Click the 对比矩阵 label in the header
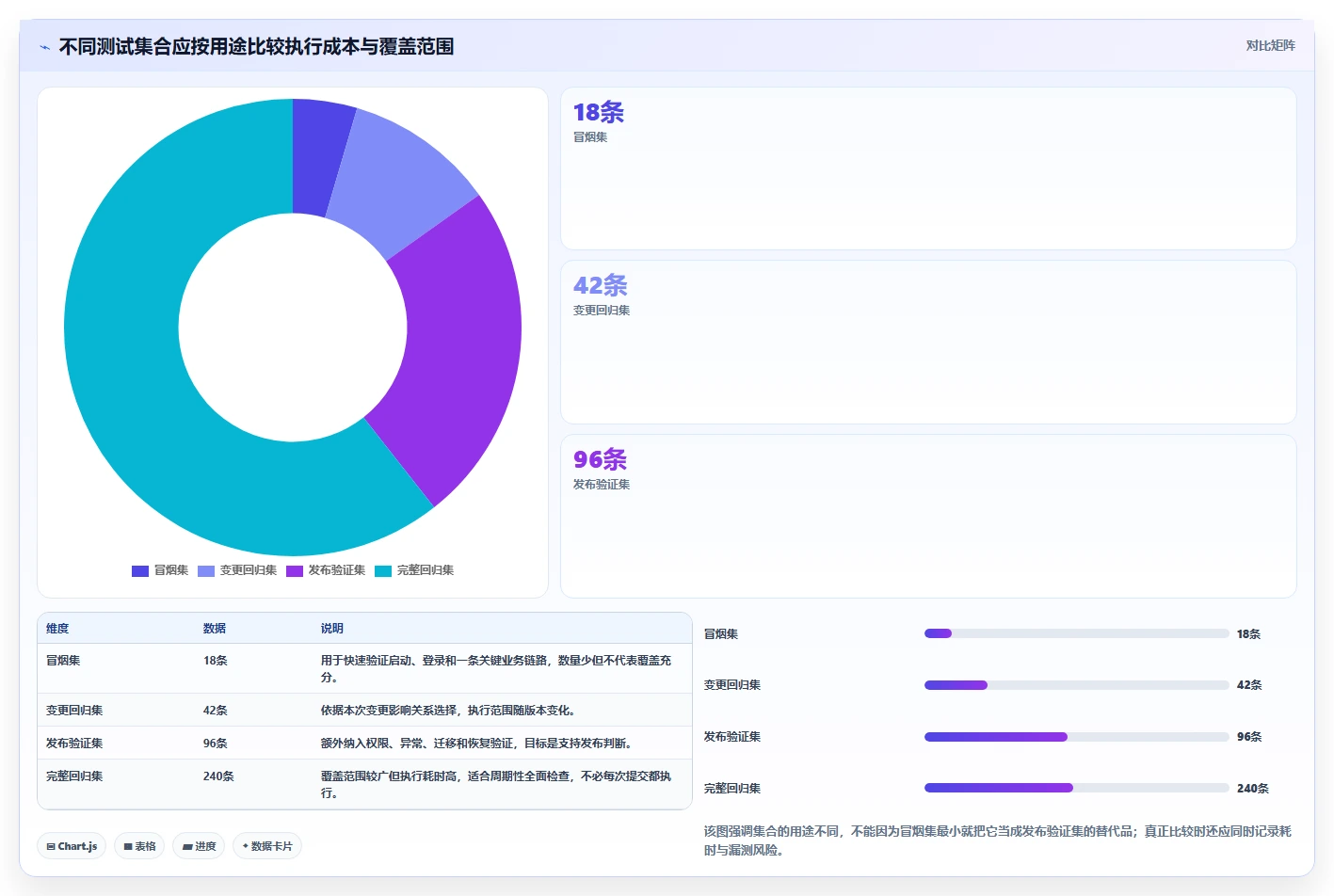1334x896 pixels. 1270,45
